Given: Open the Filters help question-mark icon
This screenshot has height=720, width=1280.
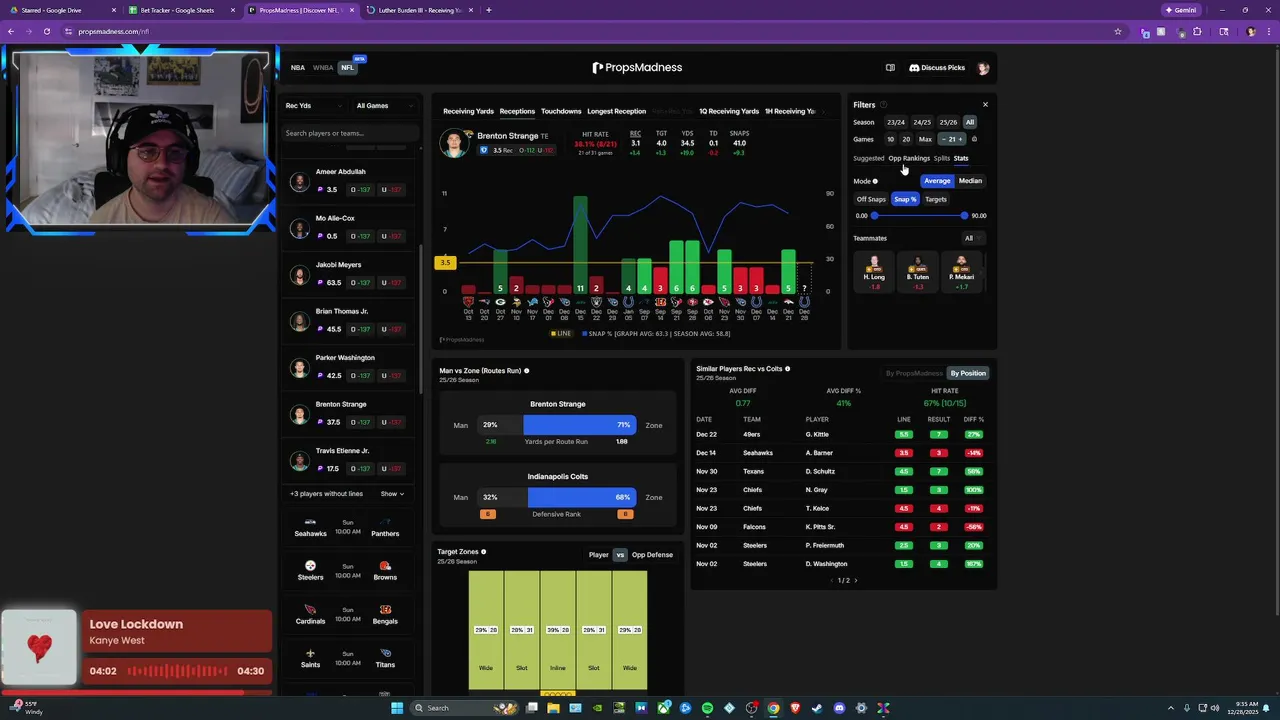Looking at the screenshot, I should pos(883,105).
